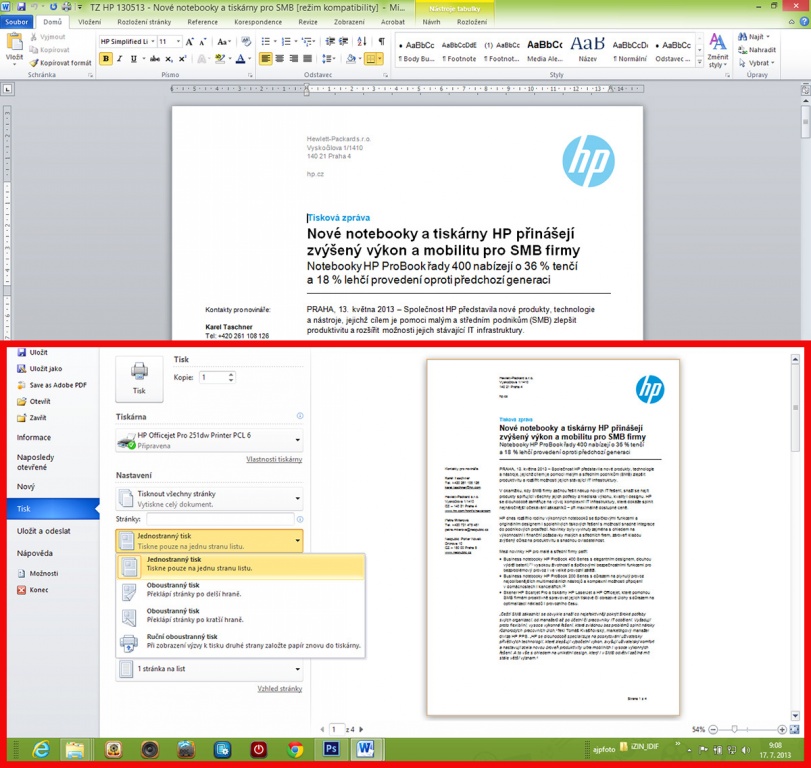Image resolution: width=811 pixels, height=768 pixels.
Task: Click inside the Kopie copies field
Action: 212,378
